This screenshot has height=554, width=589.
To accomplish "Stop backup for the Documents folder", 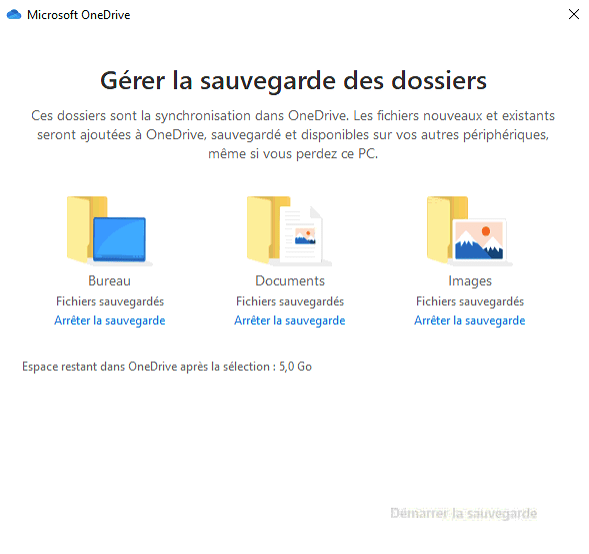I will 290,320.
